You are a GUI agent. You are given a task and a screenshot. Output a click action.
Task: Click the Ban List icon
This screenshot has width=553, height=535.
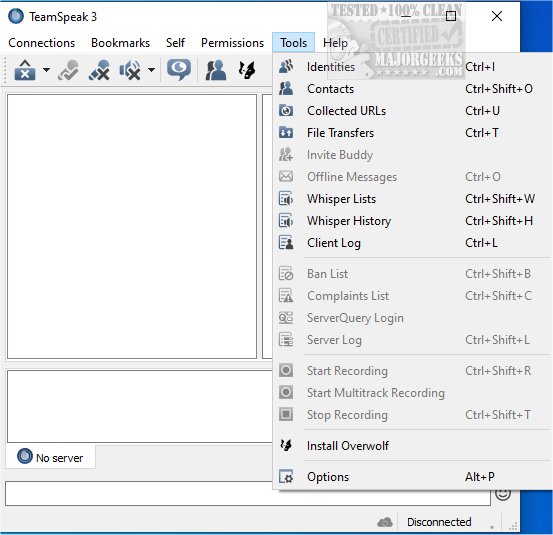click(x=286, y=274)
